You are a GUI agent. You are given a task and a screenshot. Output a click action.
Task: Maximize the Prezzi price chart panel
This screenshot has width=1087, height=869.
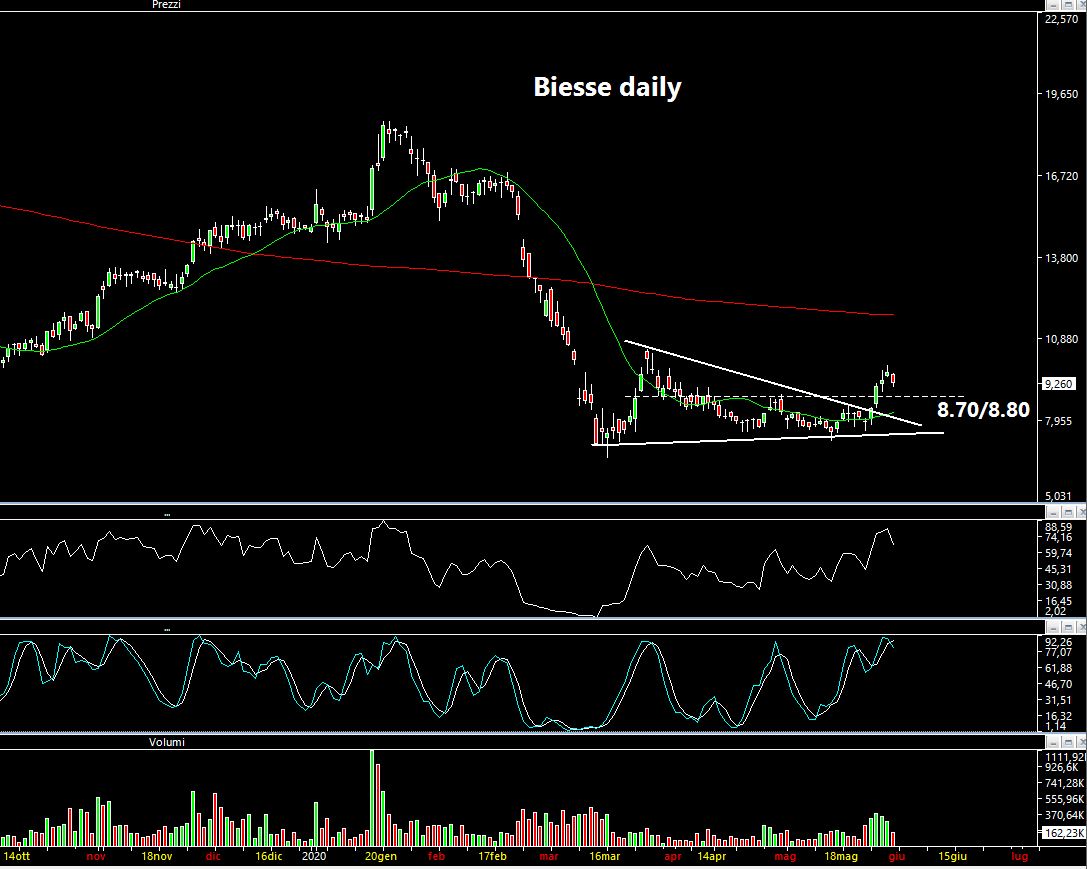point(1066,5)
